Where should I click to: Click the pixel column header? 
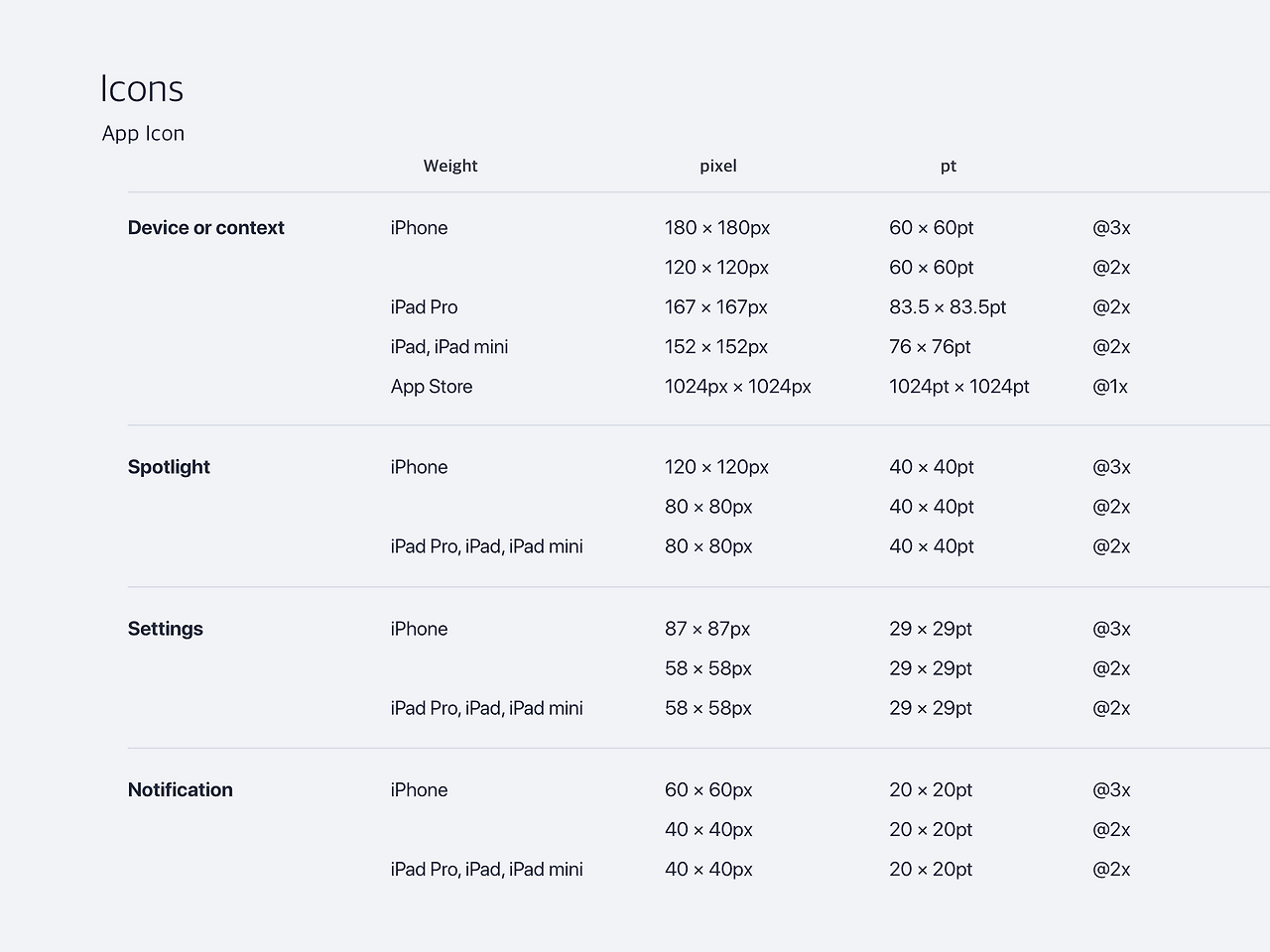[x=718, y=166]
